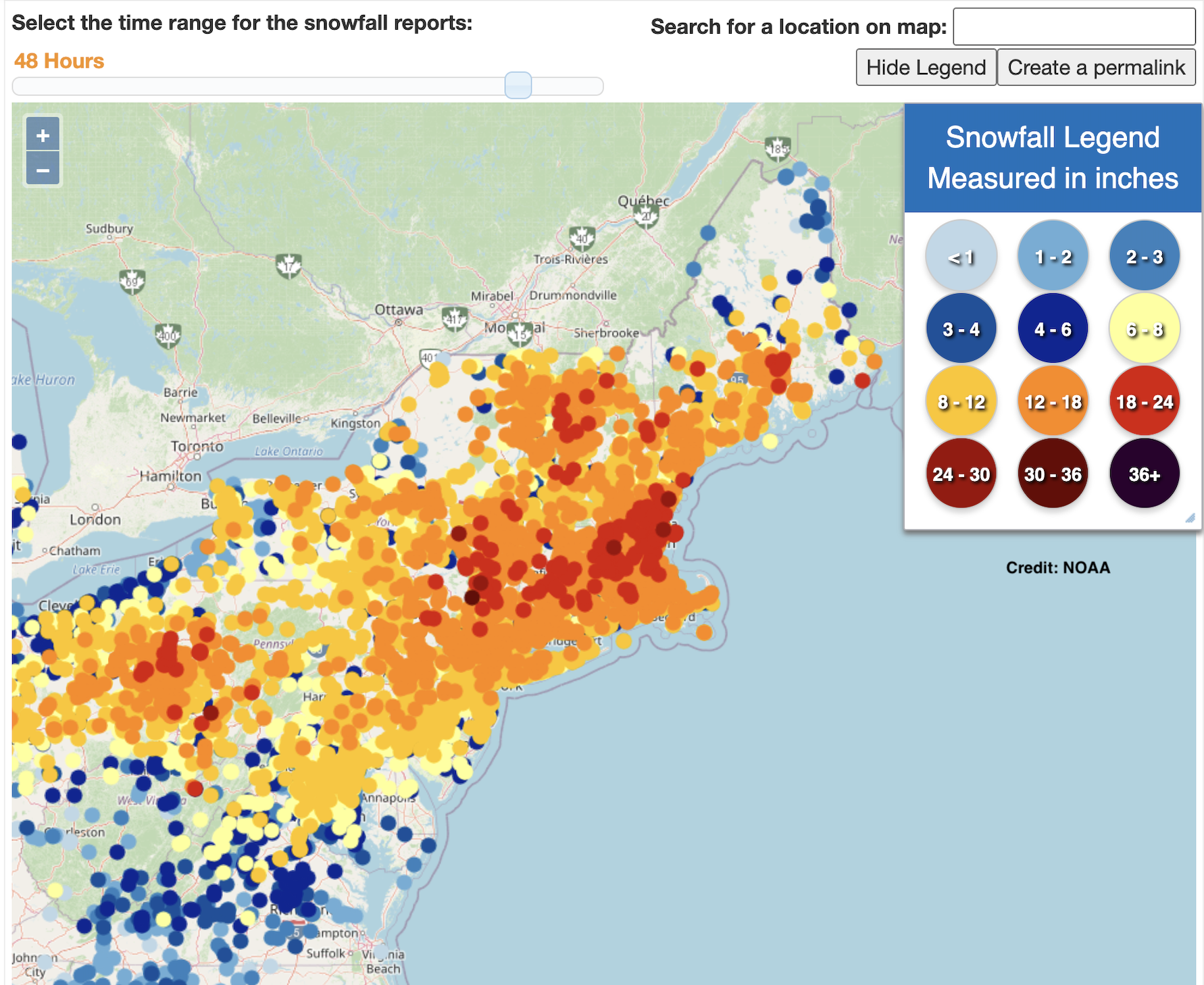Viewport: 1204px width, 985px height.
Task: Select the 12 - 18 legend circle
Action: pyautogui.click(x=1053, y=401)
